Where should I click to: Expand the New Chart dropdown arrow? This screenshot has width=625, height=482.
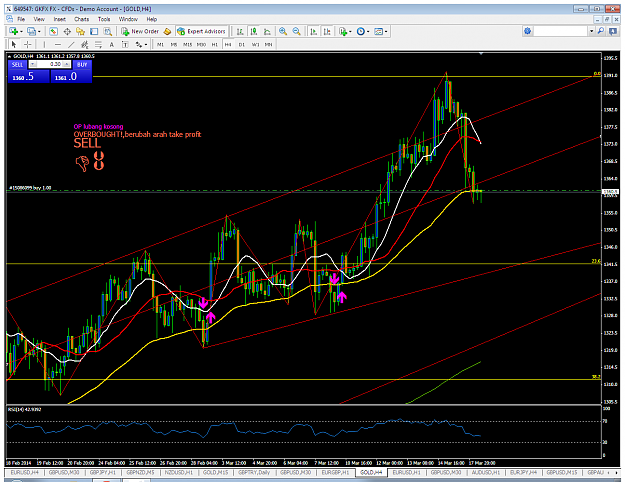point(21,31)
